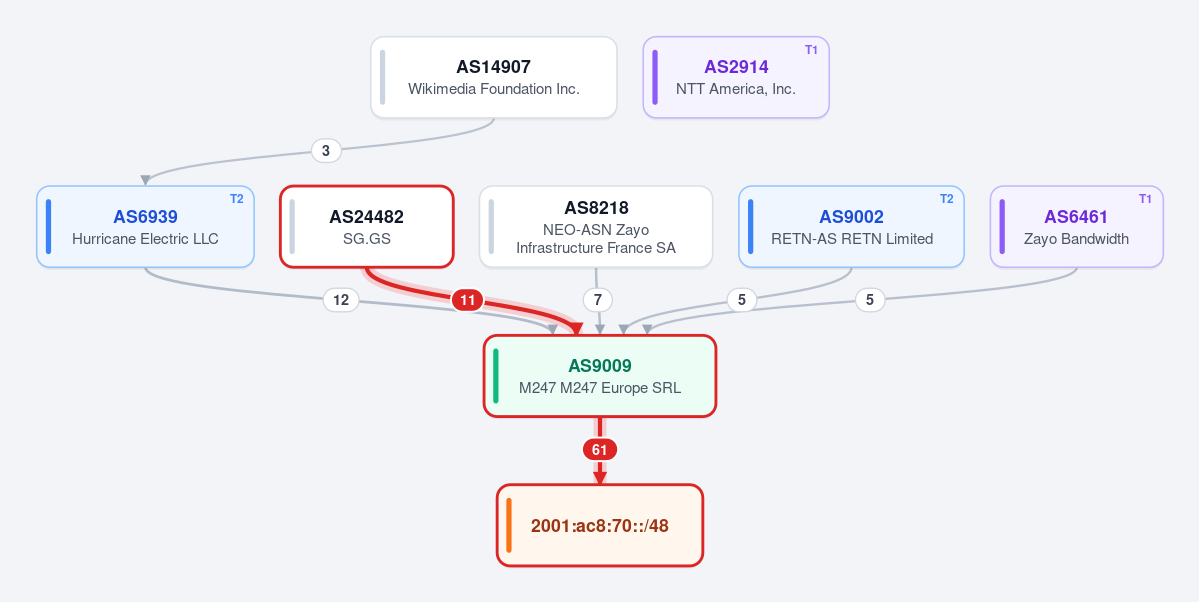1199x602 pixels.
Task: Click the AS9009 heading text link
Action: (x=600, y=366)
